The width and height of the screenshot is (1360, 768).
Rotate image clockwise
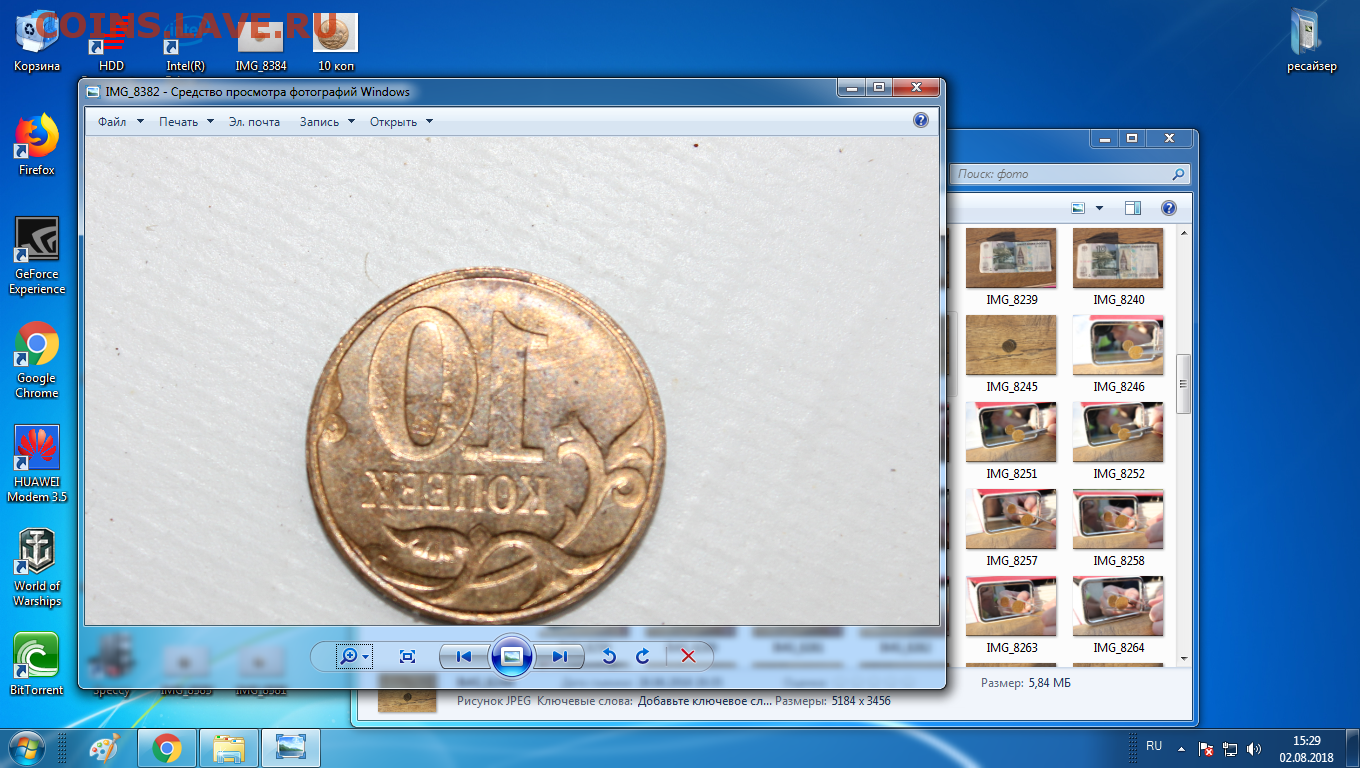coord(643,656)
